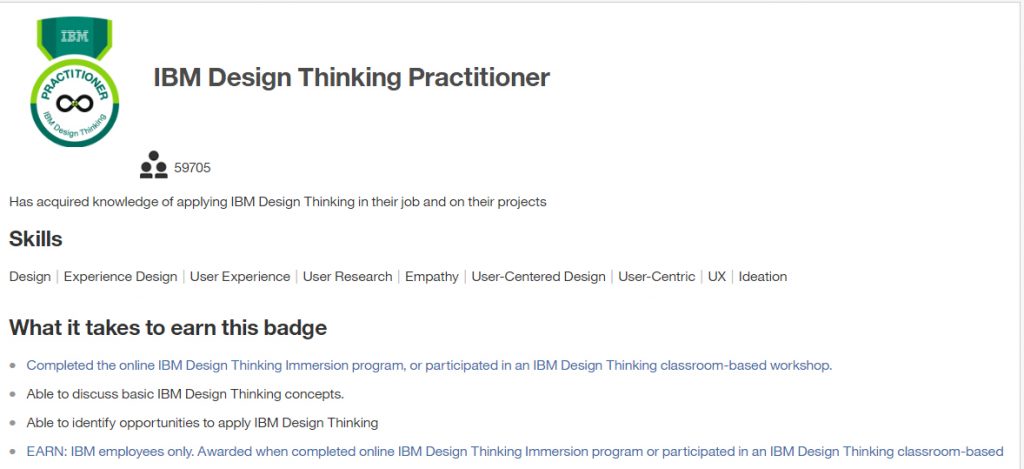The height and width of the screenshot is (469, 1024).
Task: Click the Able to identify opportunities item
Action: click(x=202, y=423)
